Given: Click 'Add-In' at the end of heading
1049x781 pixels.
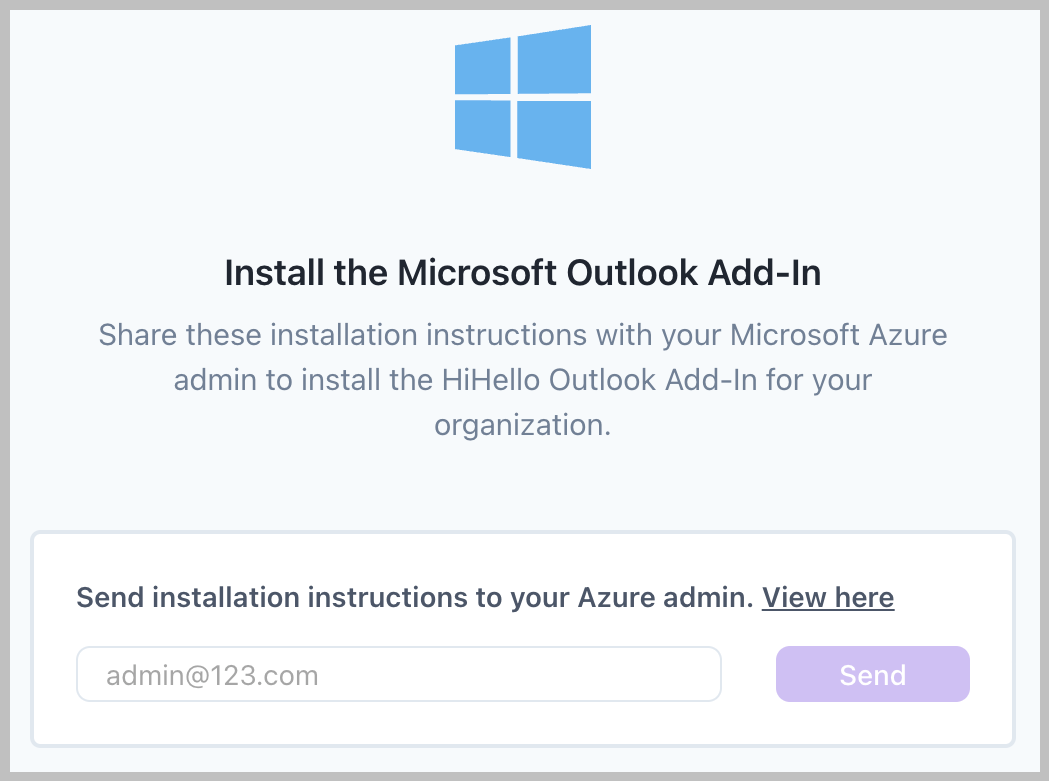Looking at the screenshot, I should click(x=765, y=273).
